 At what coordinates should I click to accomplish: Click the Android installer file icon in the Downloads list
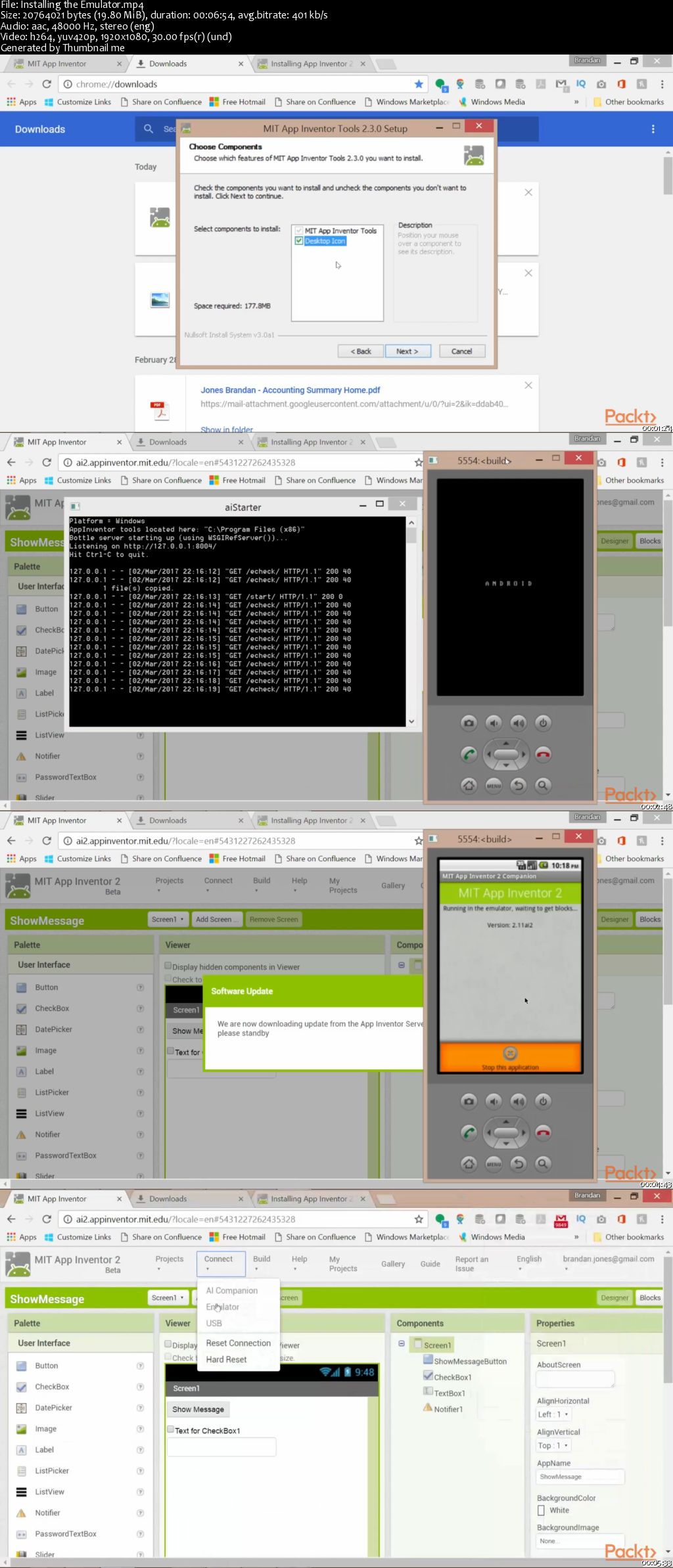[160, 217]
